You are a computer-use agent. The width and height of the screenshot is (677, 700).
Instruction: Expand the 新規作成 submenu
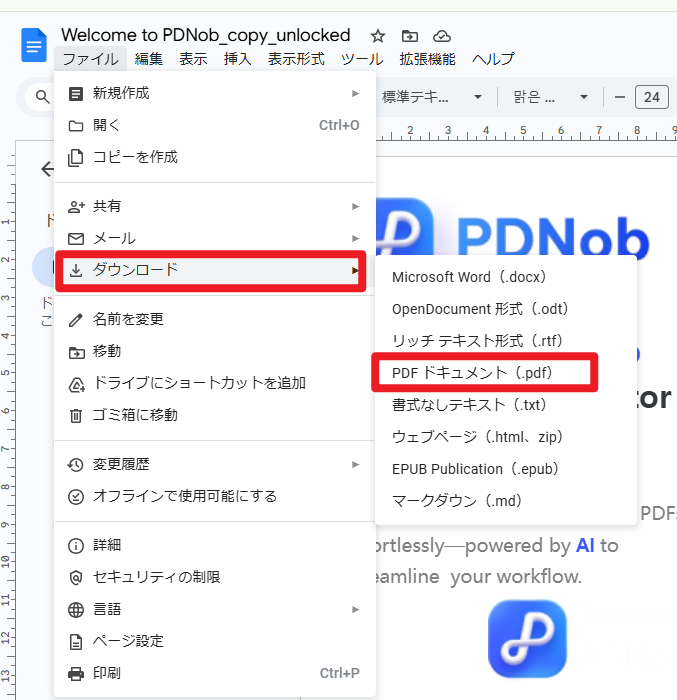[215, 93]
